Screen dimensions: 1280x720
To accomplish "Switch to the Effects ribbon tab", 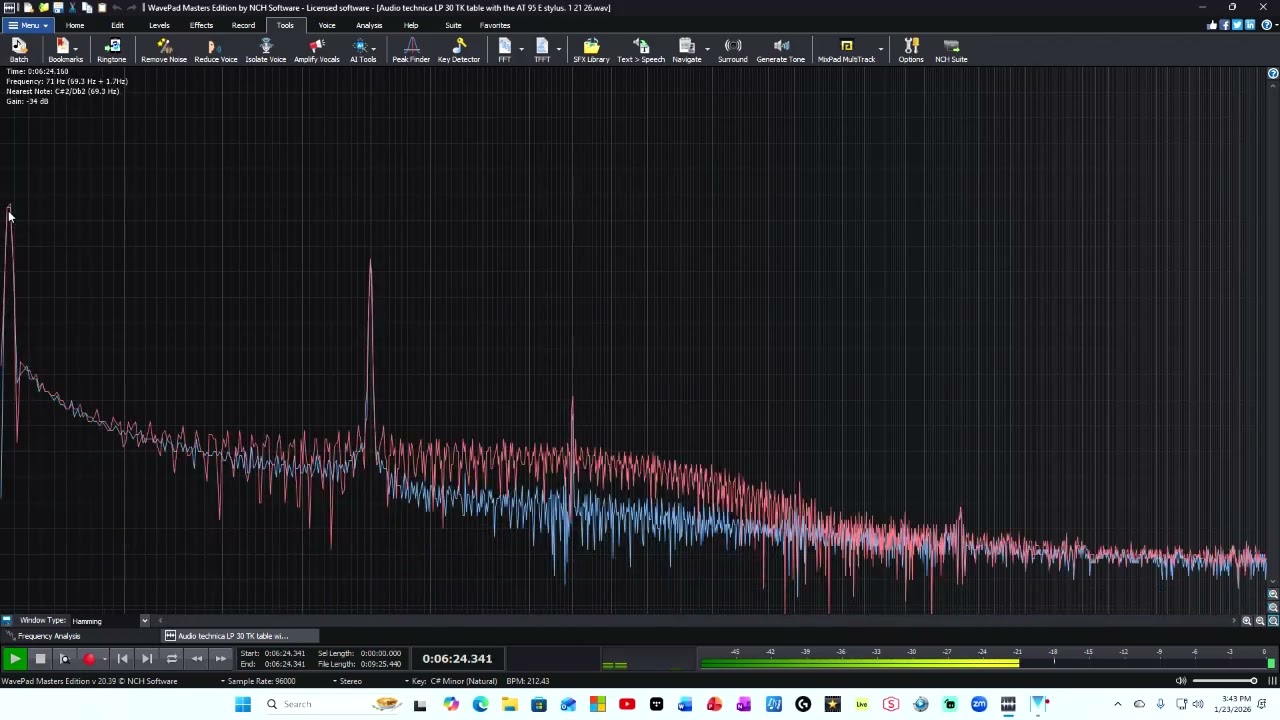I will (201, 25).
